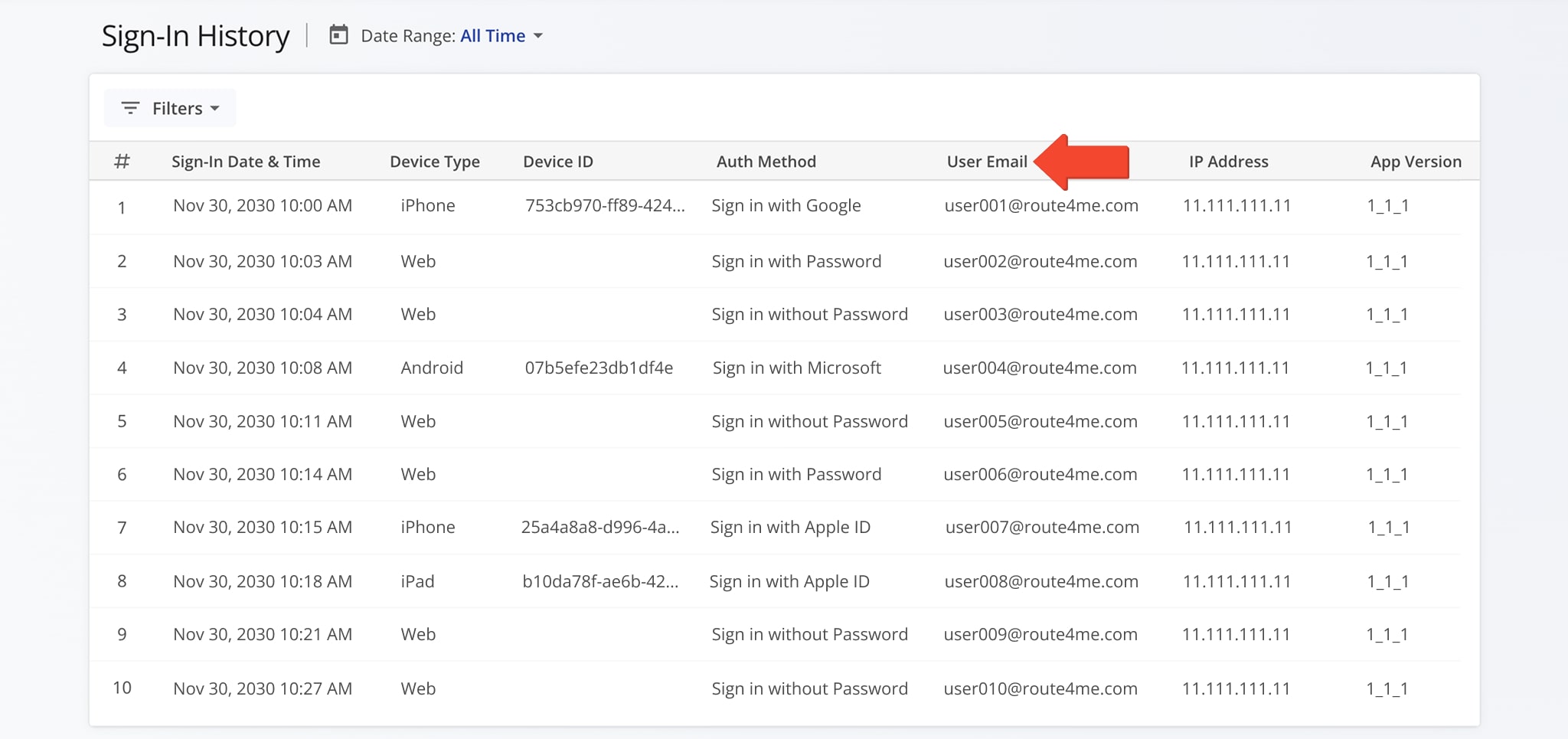
Task: Click the funnel icon in the Filters button
Action: (130, 108)
